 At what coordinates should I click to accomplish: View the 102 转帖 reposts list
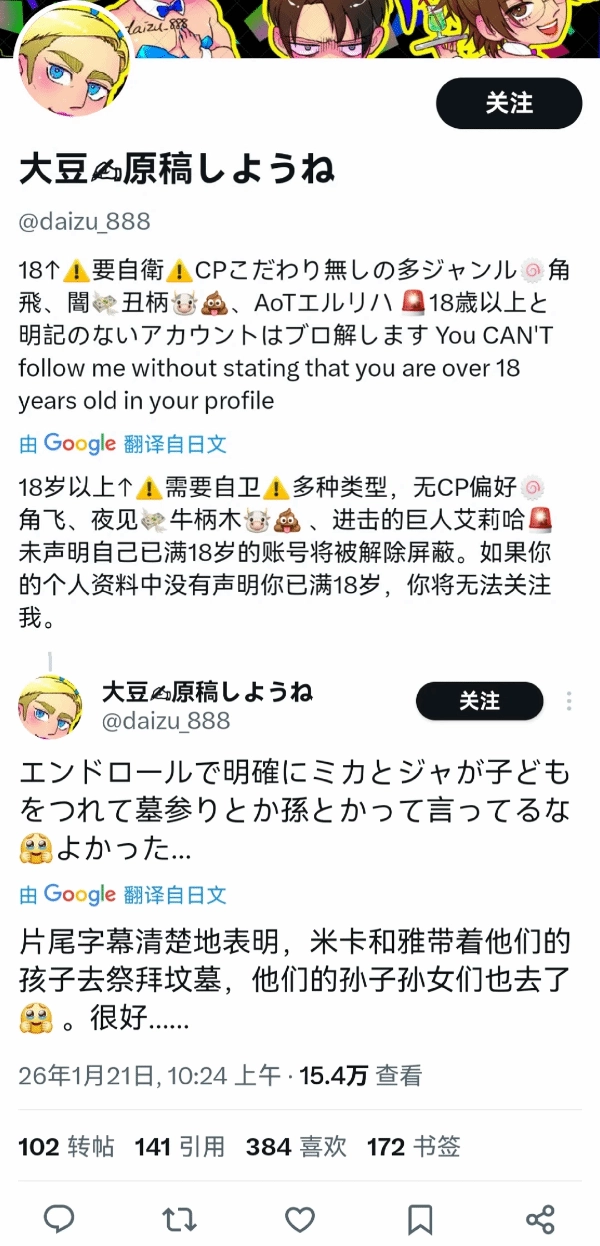[66, 1146]
